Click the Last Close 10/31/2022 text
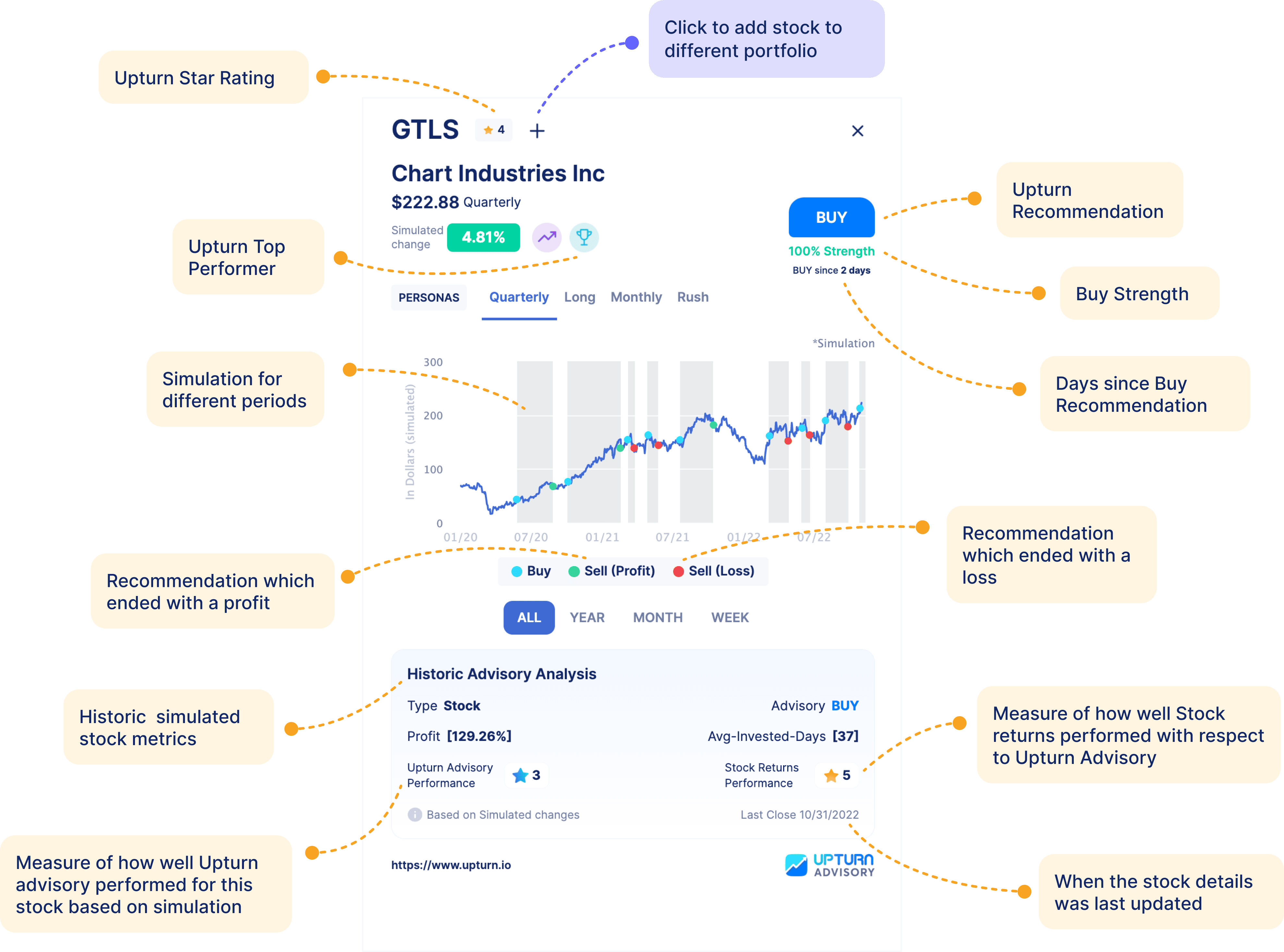Screen dimensions: 1284x952 pyautogui.click(x=800, y=815)
